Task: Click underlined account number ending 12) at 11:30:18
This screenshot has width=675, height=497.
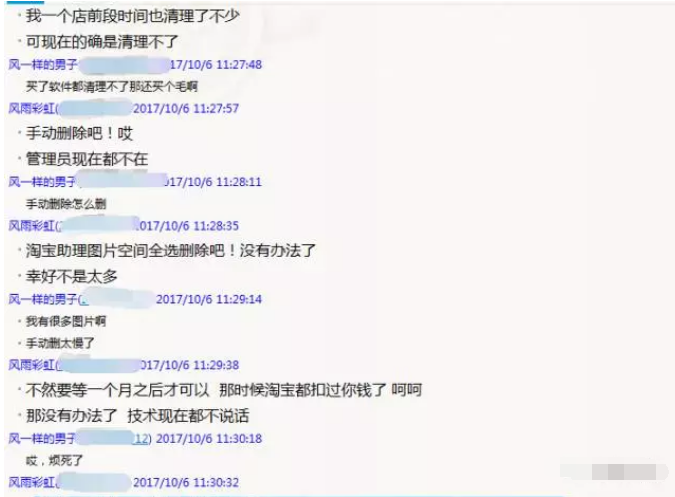Action: coord(142,438)
